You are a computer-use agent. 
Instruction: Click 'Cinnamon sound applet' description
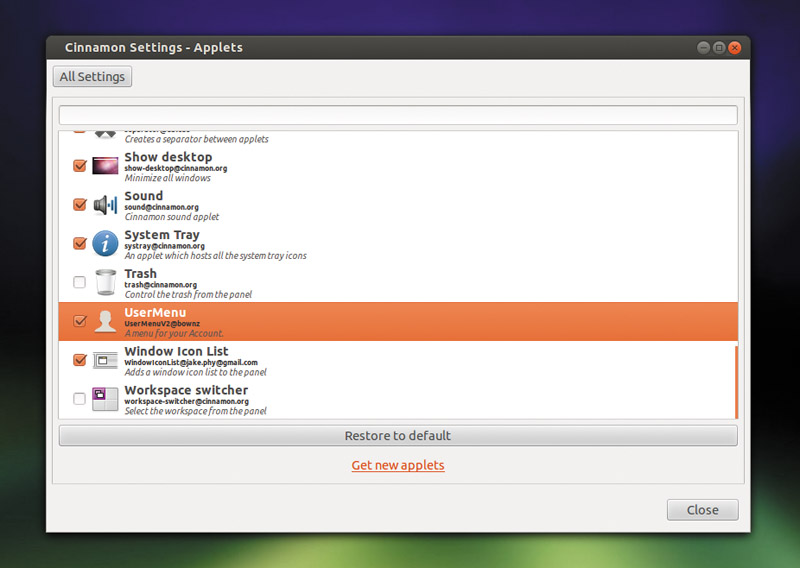click(172, 217)
